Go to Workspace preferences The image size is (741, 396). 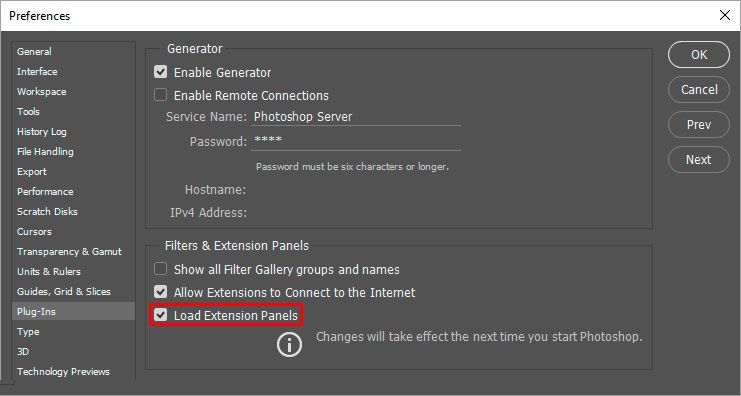(x=42, y=92)
